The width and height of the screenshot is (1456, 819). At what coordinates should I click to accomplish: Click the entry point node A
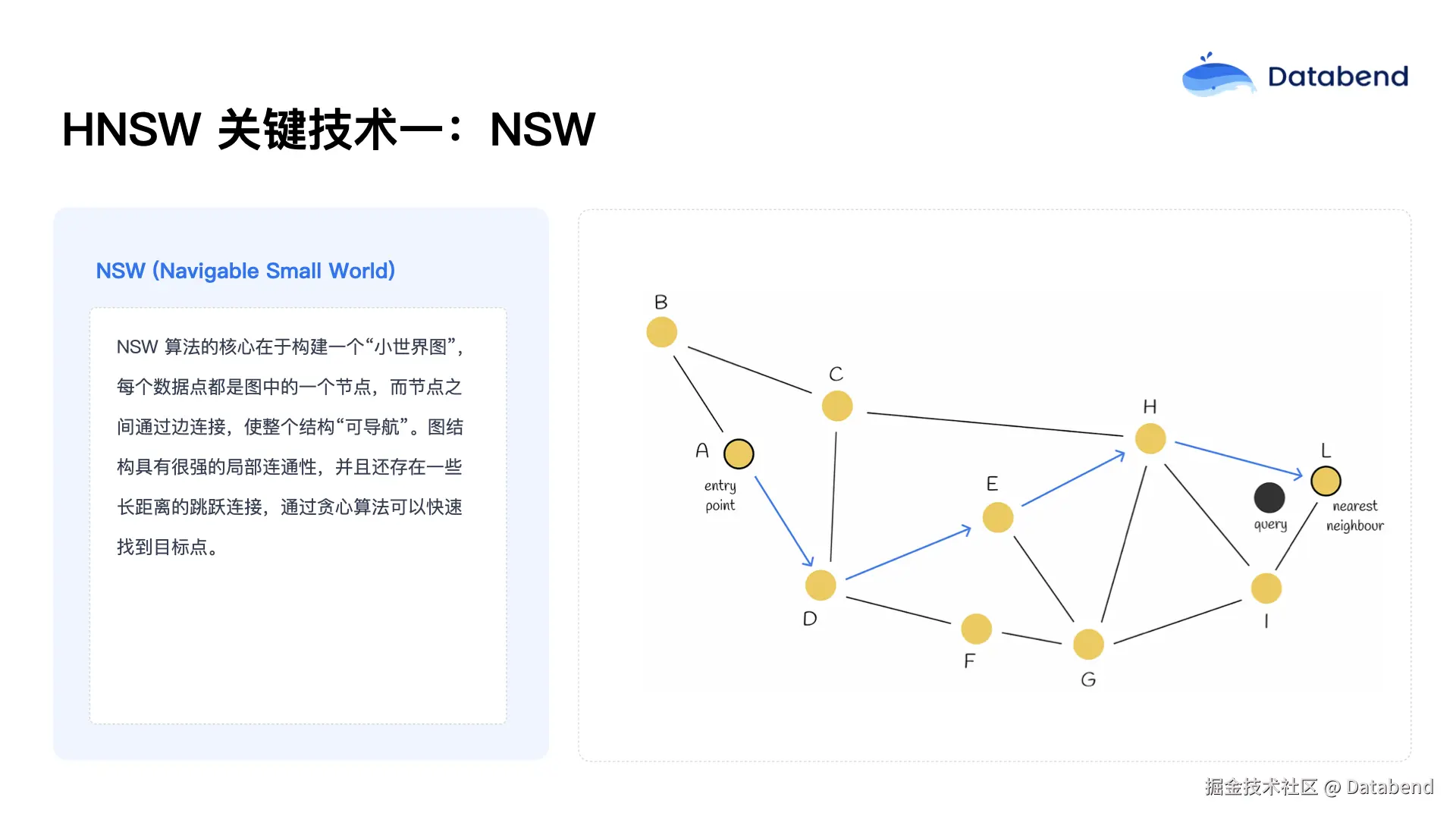click(x=739, y=454)
